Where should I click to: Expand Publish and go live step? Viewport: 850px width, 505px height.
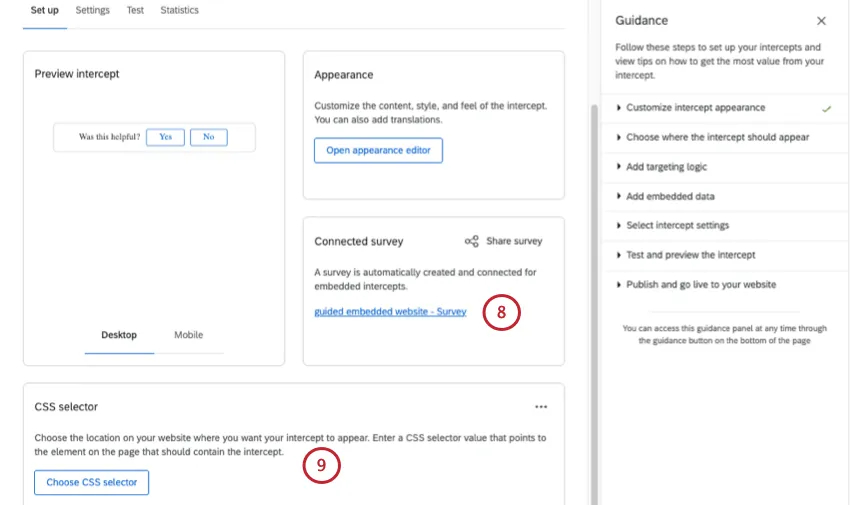tap(700, 284)
